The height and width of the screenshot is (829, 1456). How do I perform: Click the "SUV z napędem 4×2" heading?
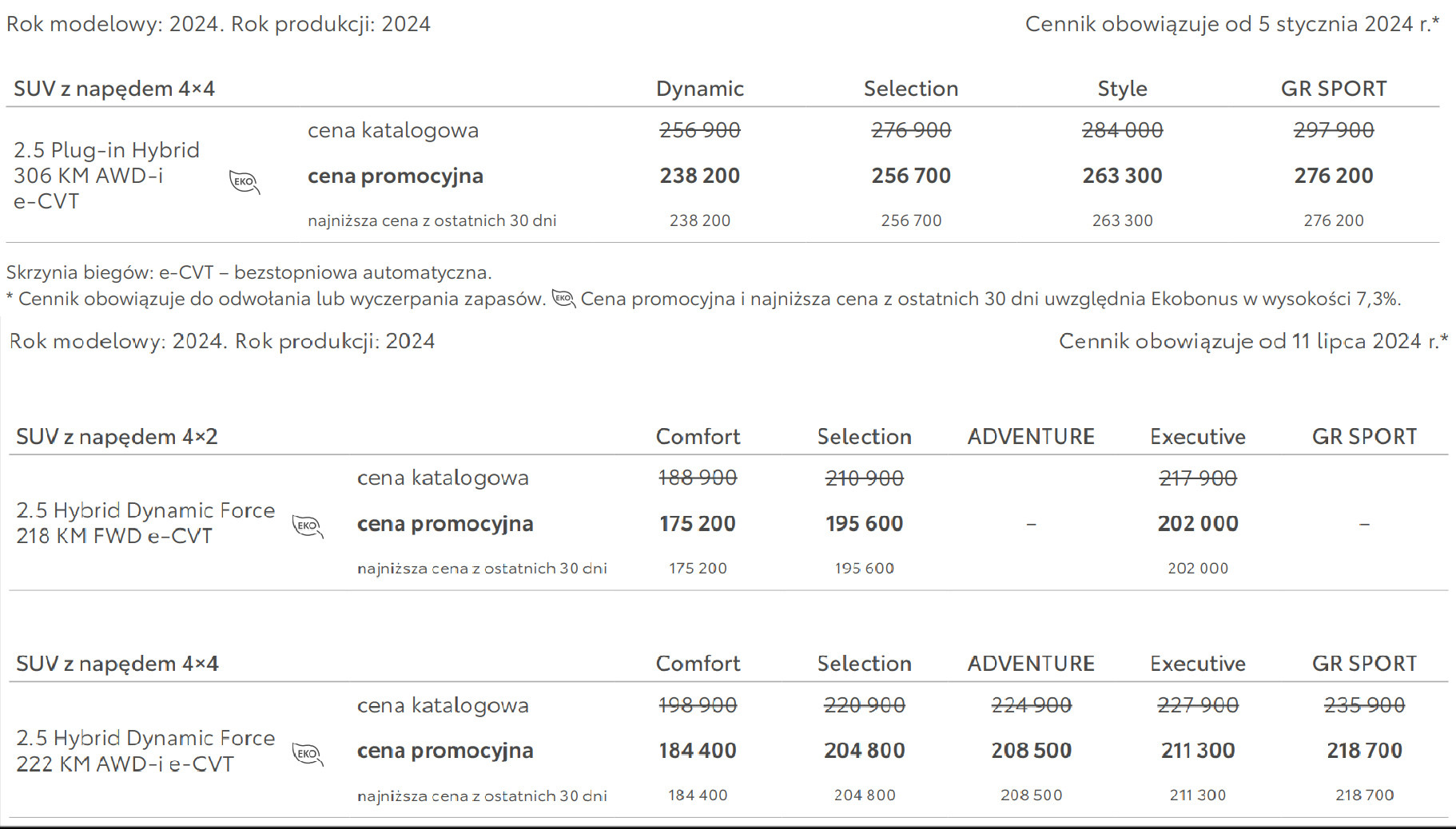117,437
